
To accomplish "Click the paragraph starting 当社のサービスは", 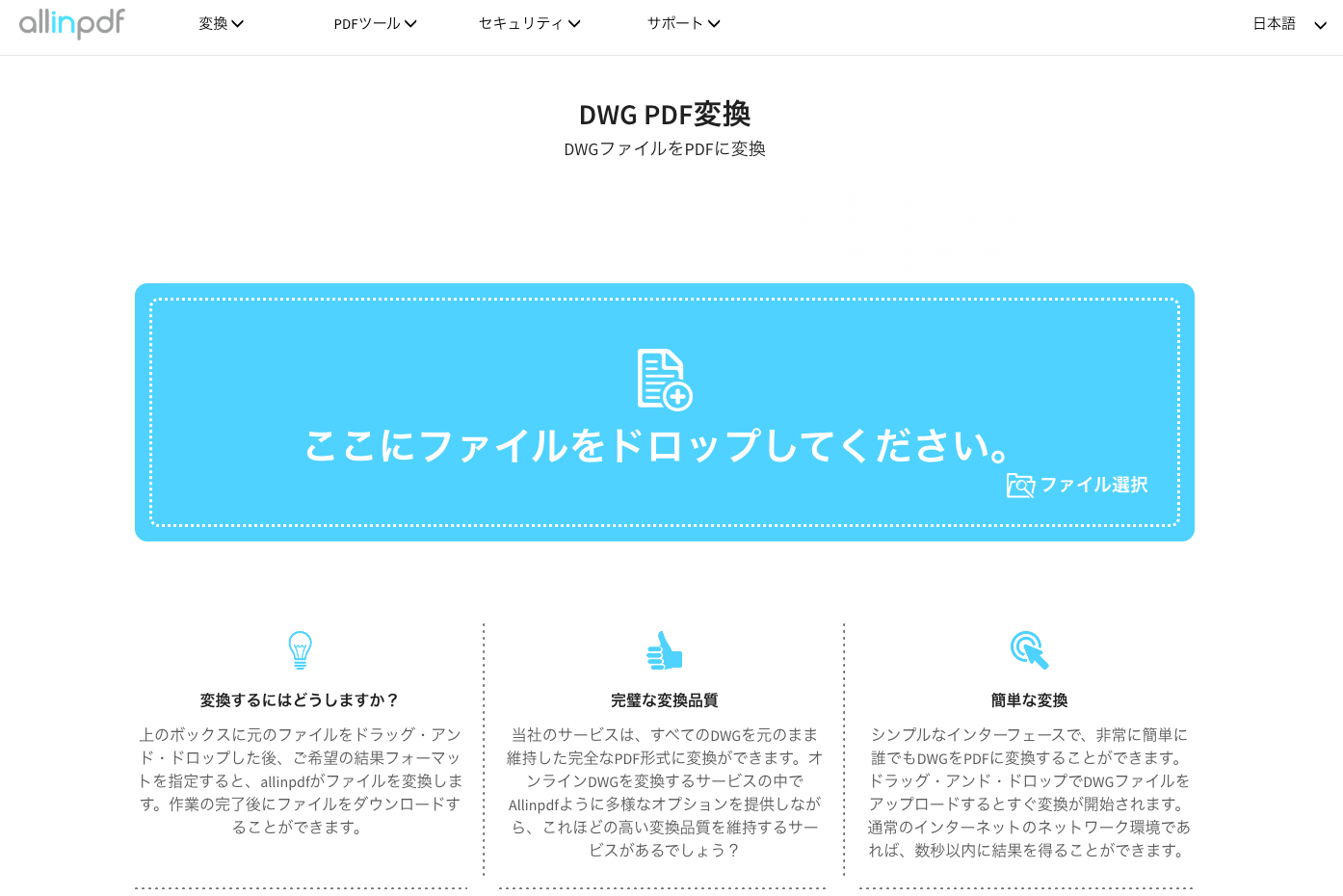I will tap(665, 793).
